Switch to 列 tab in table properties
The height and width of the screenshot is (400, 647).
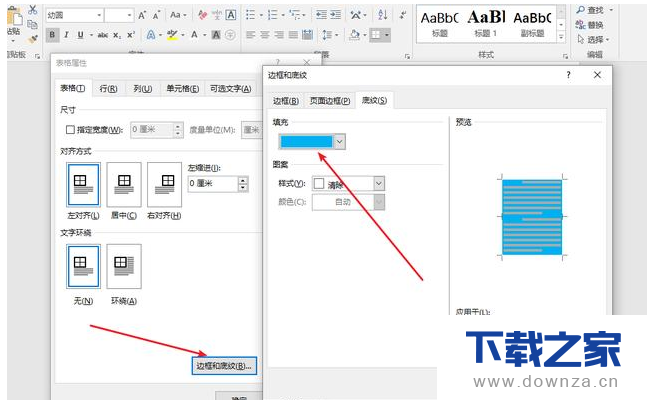coord(143,89)
